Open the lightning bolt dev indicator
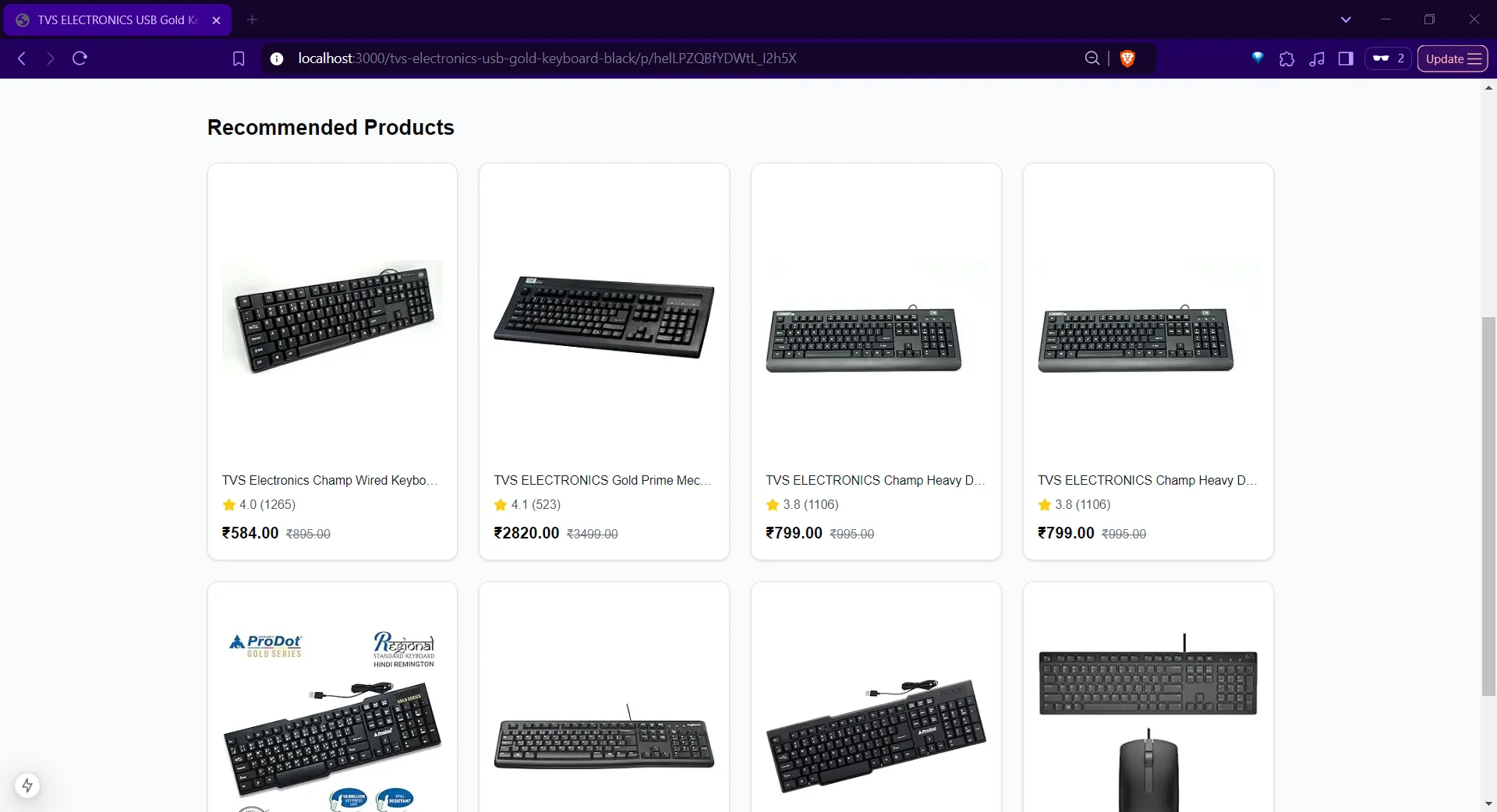This screenshot has width=1497, height=812. tap(27, 786)
